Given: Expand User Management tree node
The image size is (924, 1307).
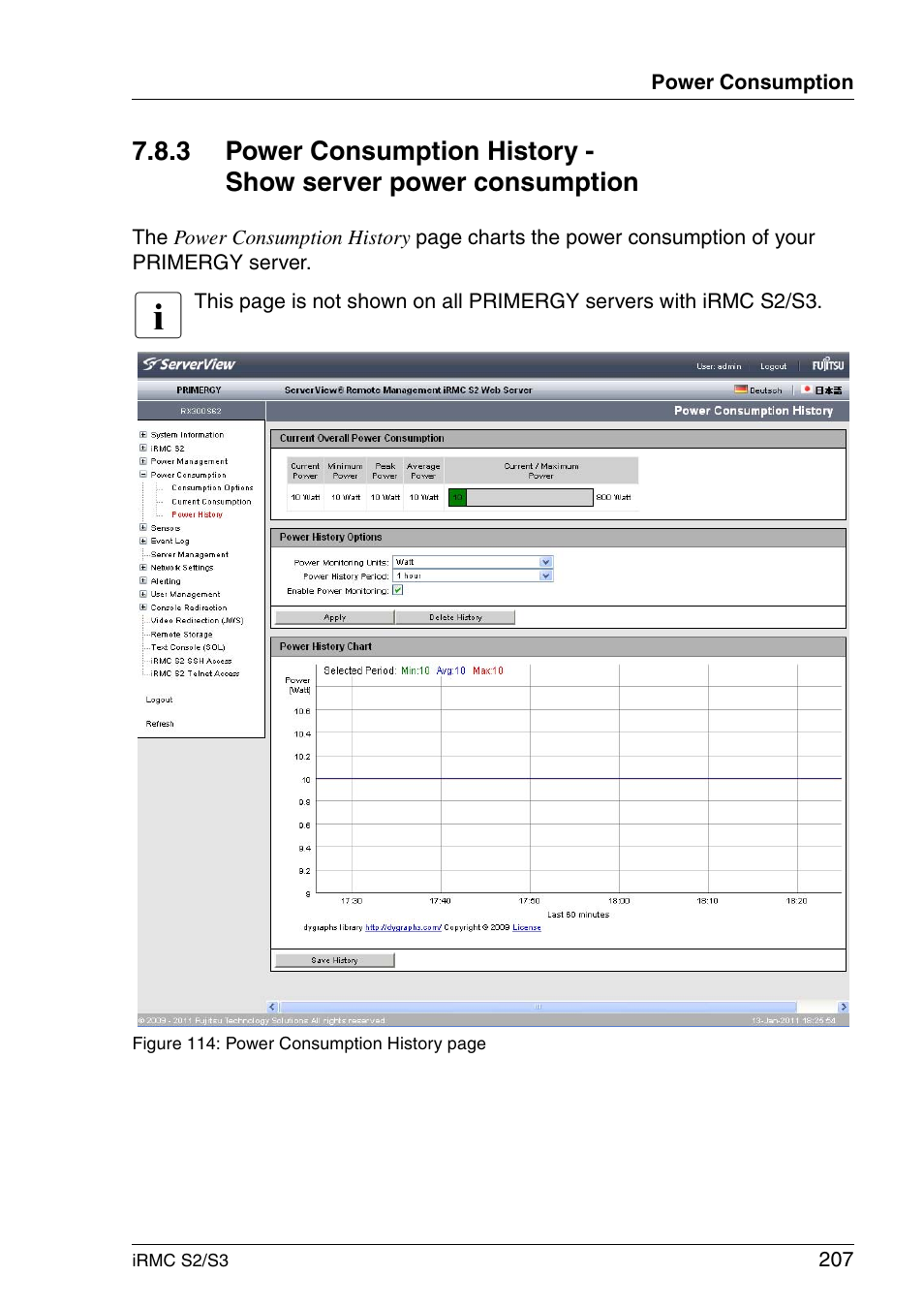Looking at the screenshot, I should coord(143,594).
